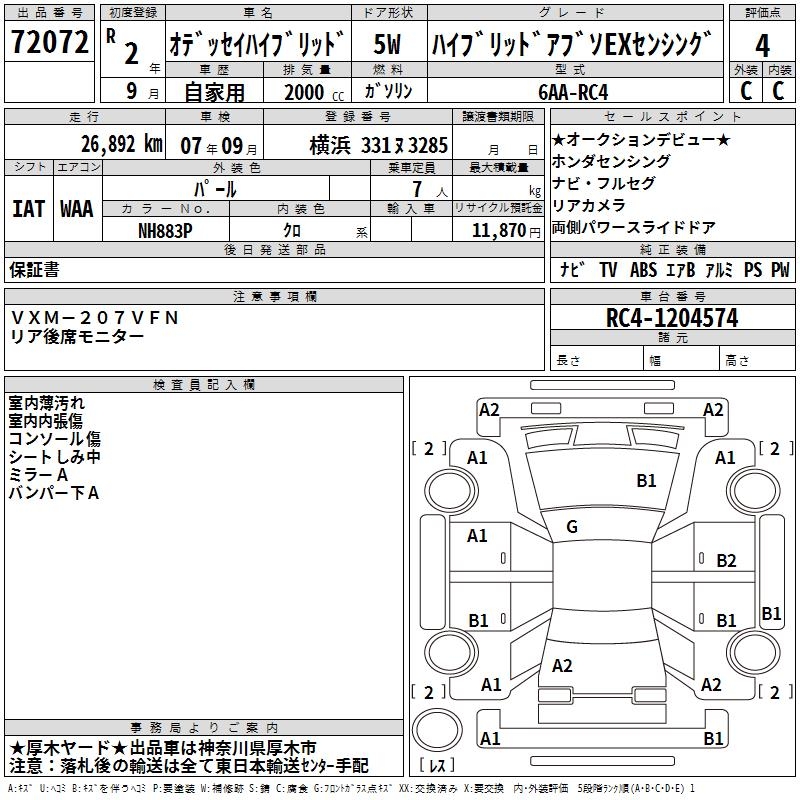Click "保証書" under later-shipped parts
The image size is (800, 800).
[34, 269]
